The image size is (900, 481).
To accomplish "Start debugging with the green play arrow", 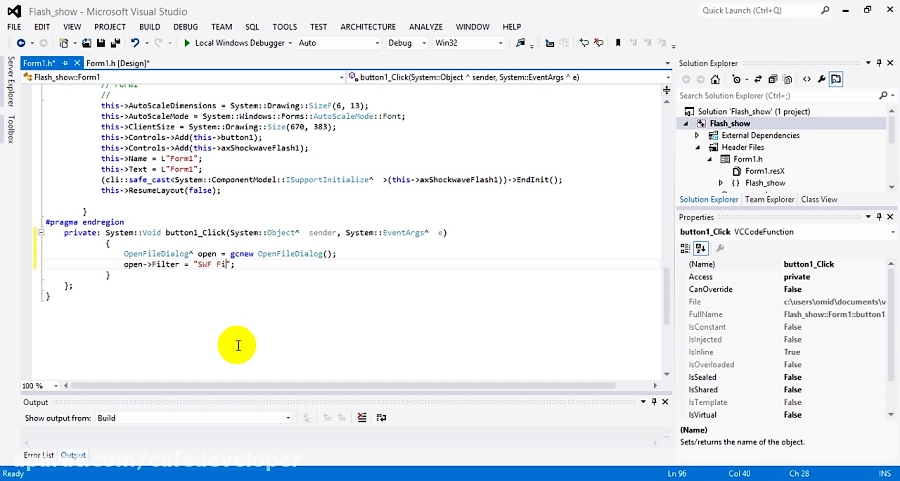I will tap(187, 43).
